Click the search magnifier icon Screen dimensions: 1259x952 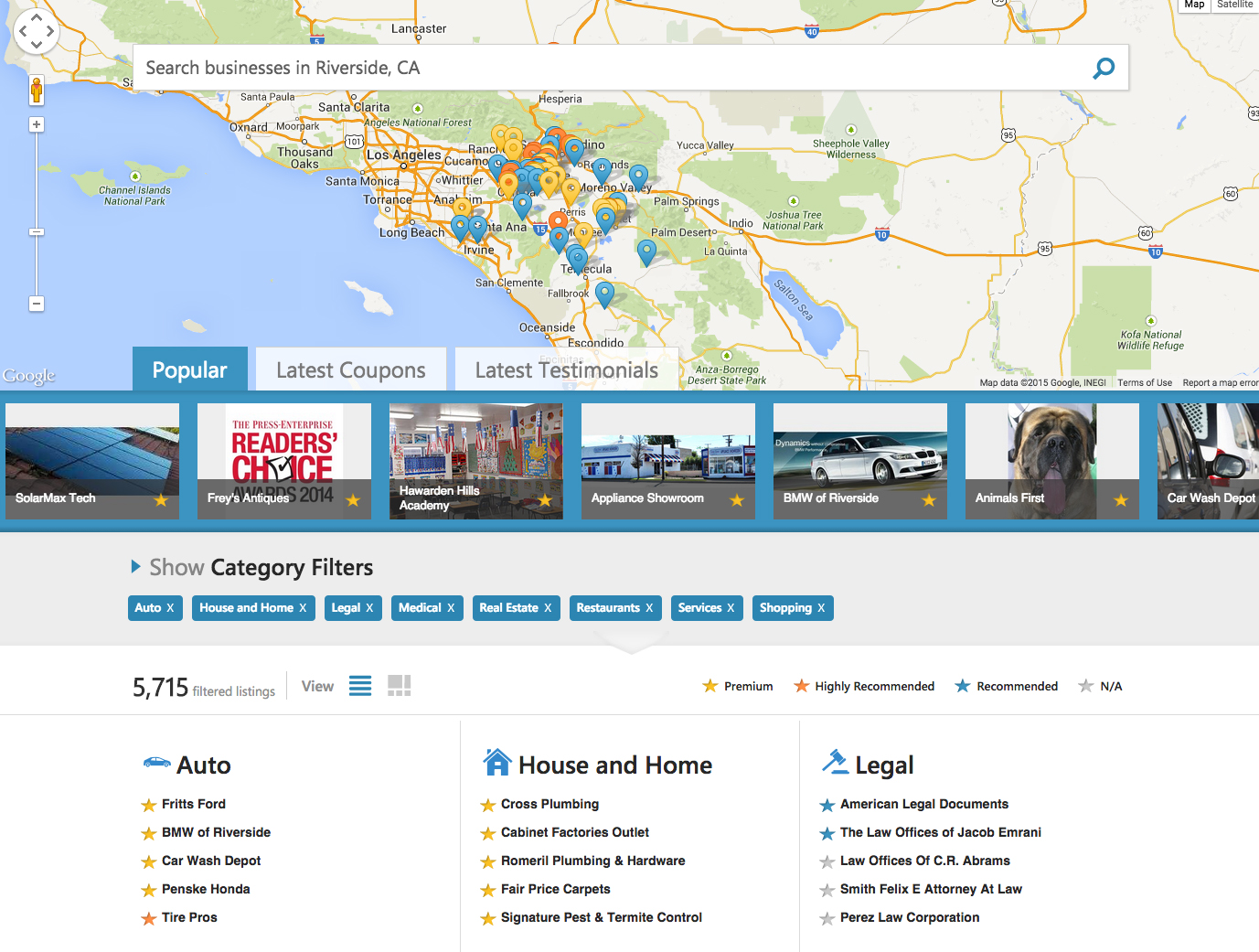(x=1104, y=68)
